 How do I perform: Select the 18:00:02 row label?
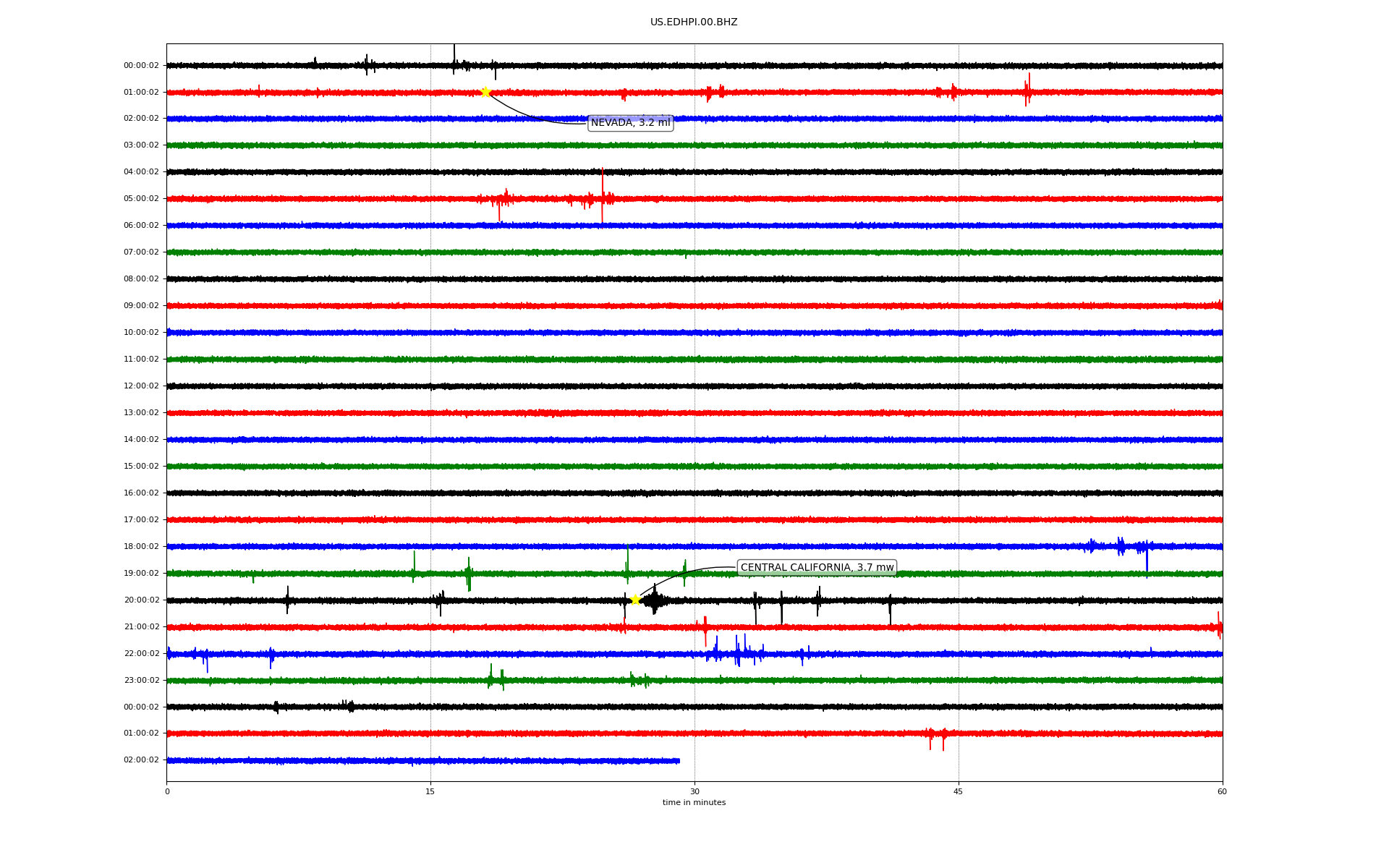pyautogui.click(x=141, y=547)
